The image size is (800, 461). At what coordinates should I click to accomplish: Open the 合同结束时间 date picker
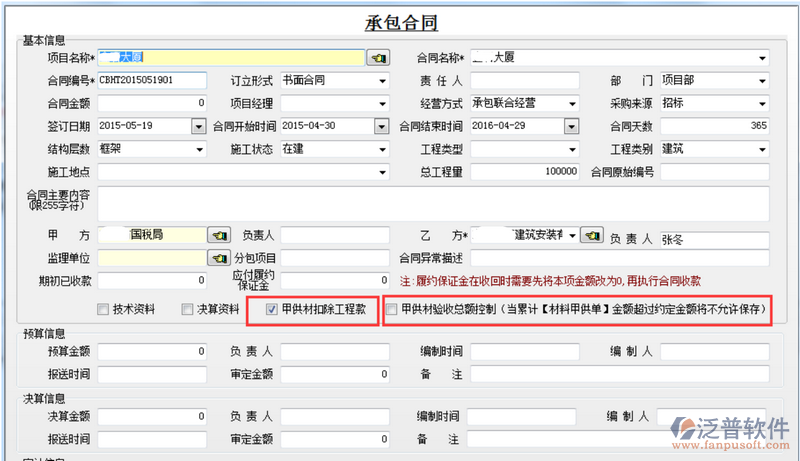click(x=571, y=126)
